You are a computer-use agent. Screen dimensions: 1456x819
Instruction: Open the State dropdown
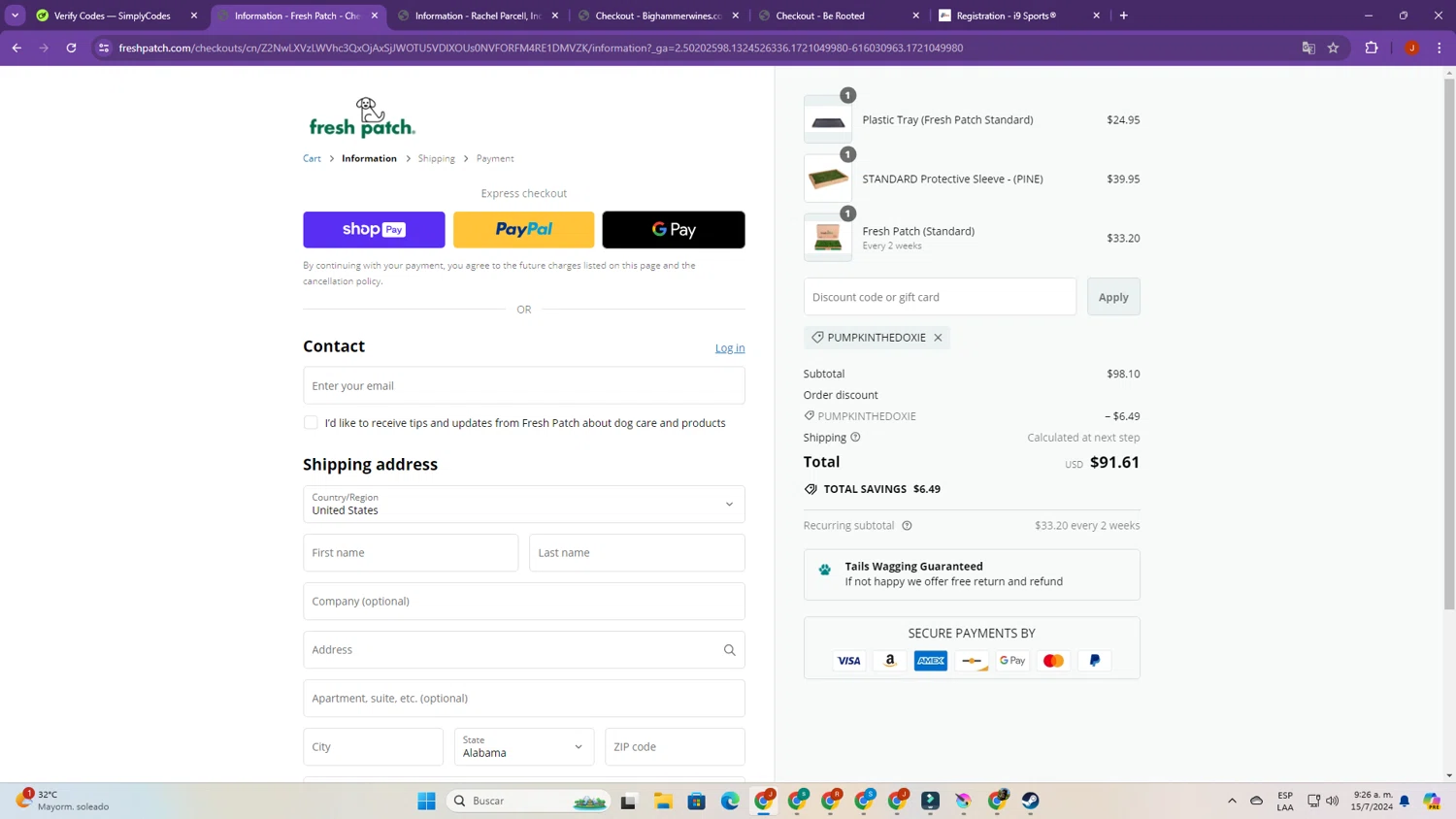[x=524, y=747]
